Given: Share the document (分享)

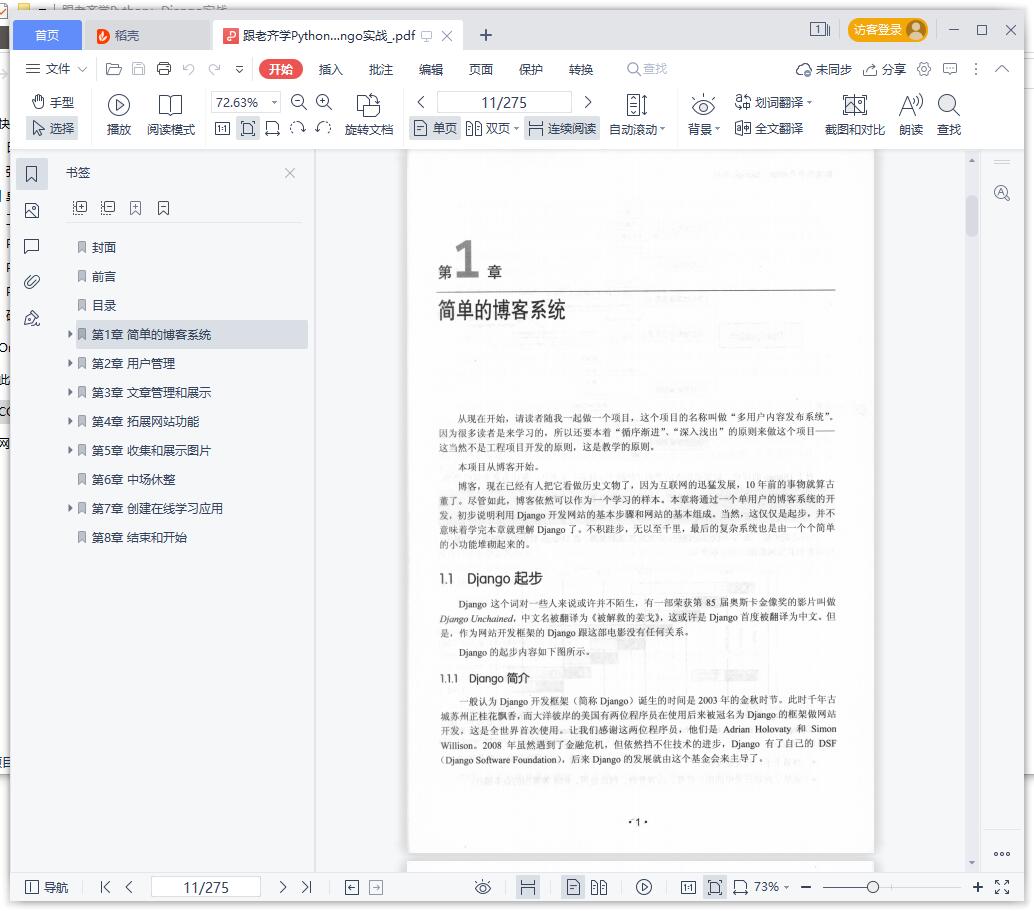Looking at the screenshot, I should click(884, 69).
